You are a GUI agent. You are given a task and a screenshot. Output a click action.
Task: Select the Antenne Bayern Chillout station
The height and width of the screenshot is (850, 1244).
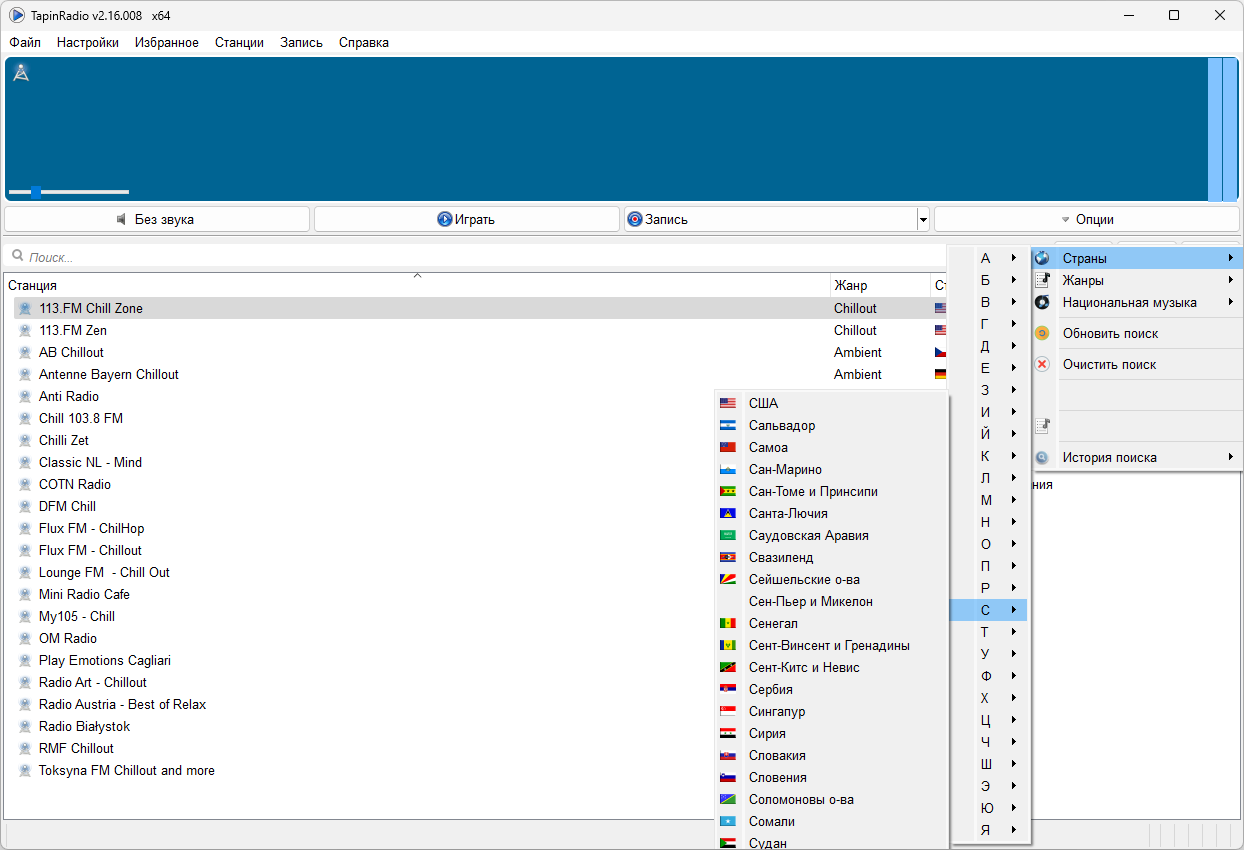[109, 374]
